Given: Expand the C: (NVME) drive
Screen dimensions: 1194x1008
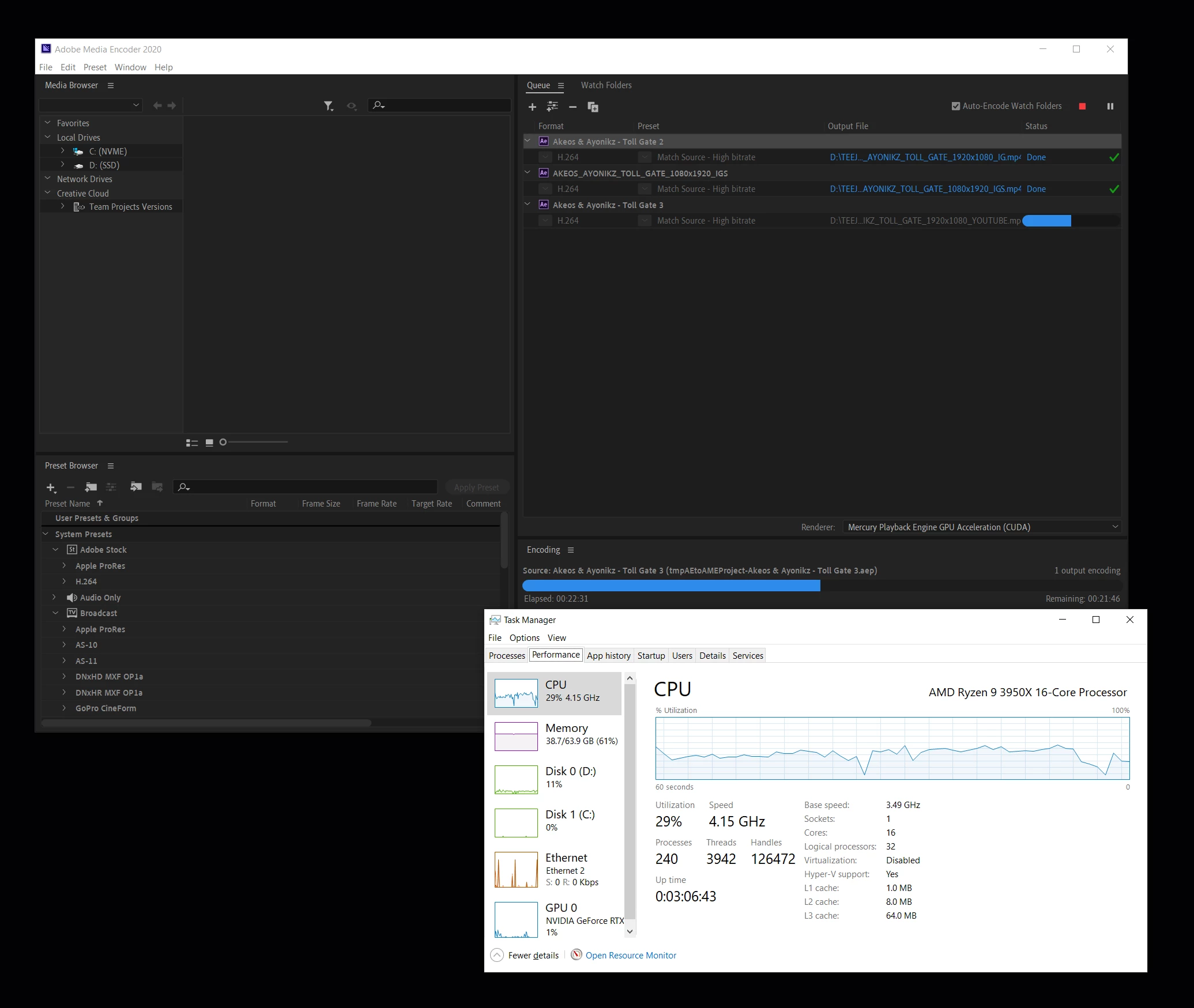Looking at the screenshot, I should 63,151.
